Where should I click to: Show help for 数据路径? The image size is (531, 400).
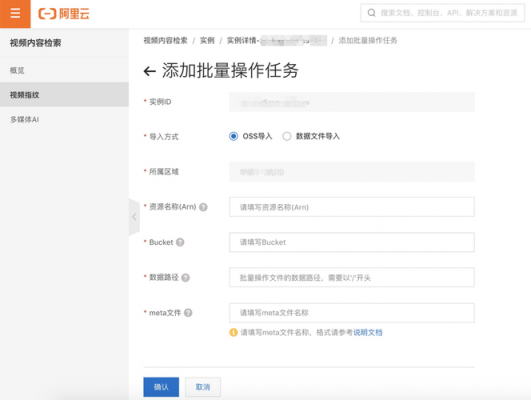tap(186, 278)
